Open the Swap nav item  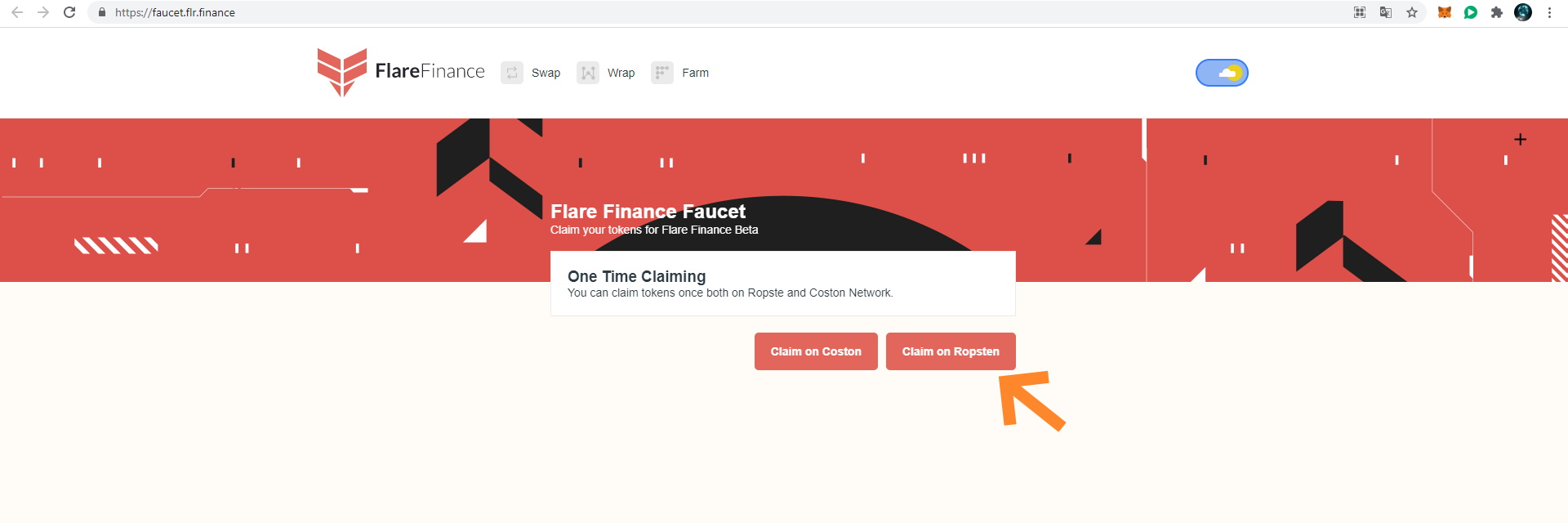[546, 73]
